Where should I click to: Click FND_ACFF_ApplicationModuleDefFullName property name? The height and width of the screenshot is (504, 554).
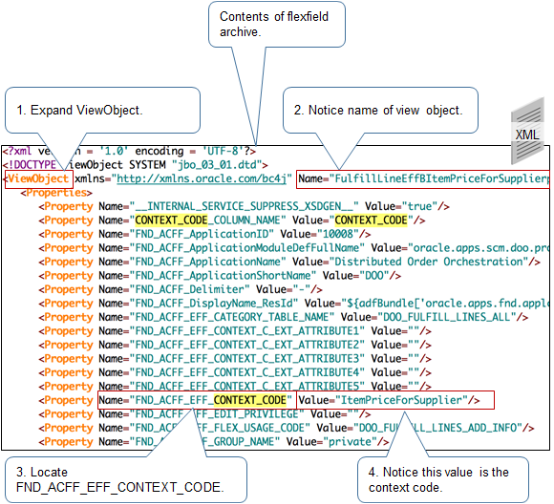point(247,248)
